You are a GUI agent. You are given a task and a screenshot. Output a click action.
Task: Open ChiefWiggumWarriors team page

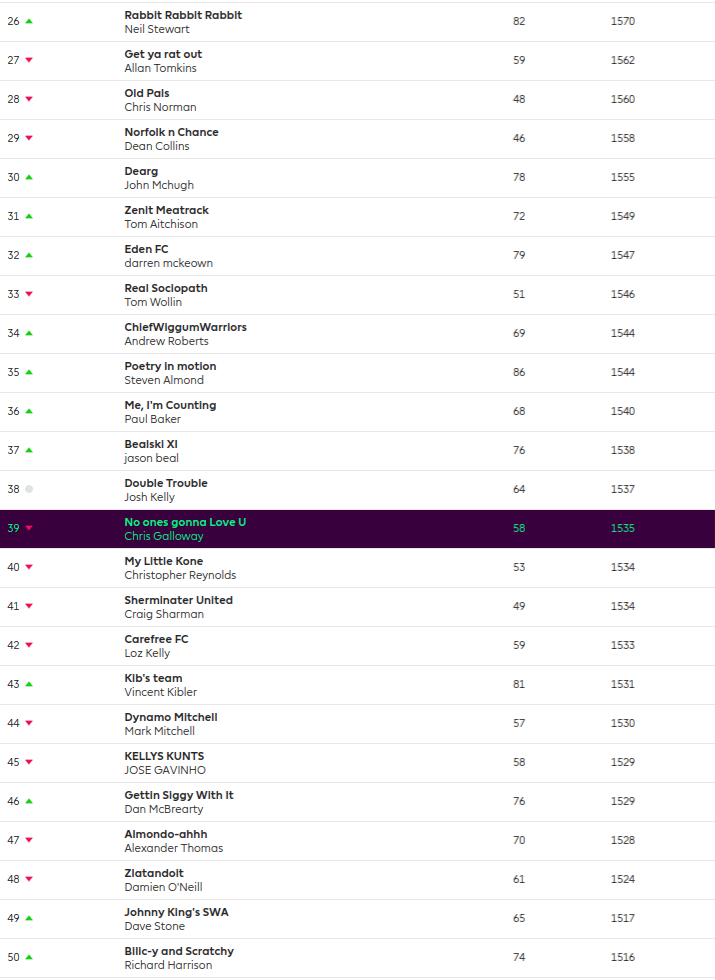(x=185, y=327)
